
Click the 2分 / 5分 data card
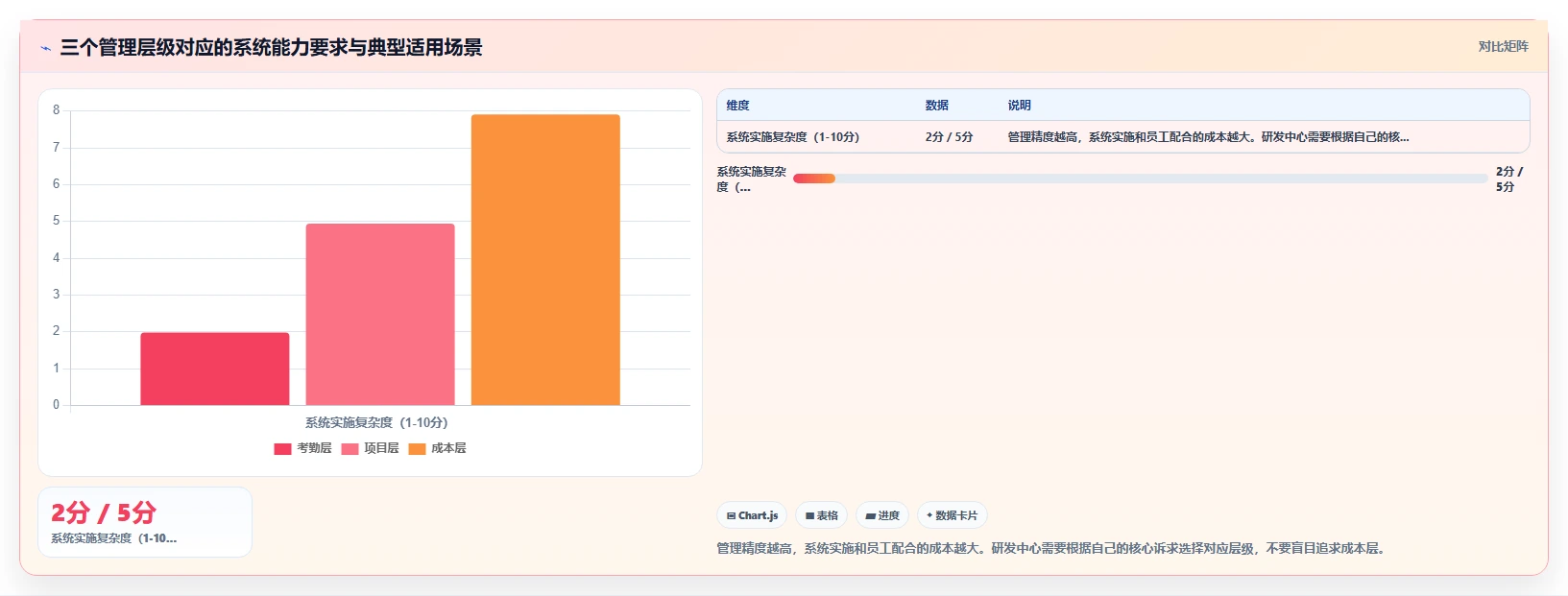(145, 522)
